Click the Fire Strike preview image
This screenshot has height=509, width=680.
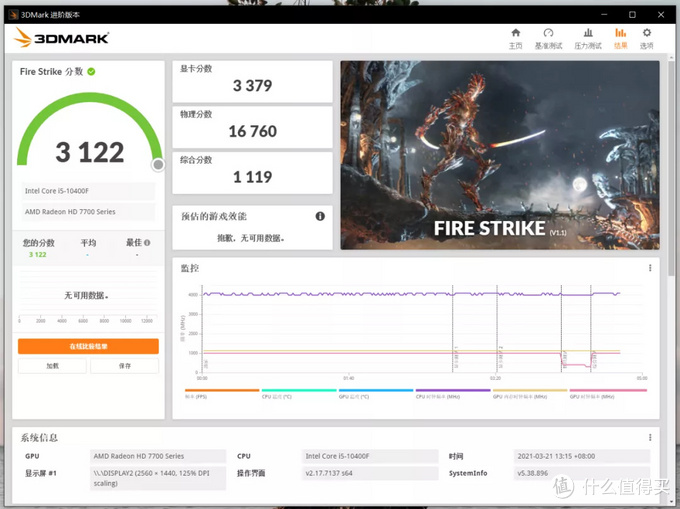[x=499, y=155]
